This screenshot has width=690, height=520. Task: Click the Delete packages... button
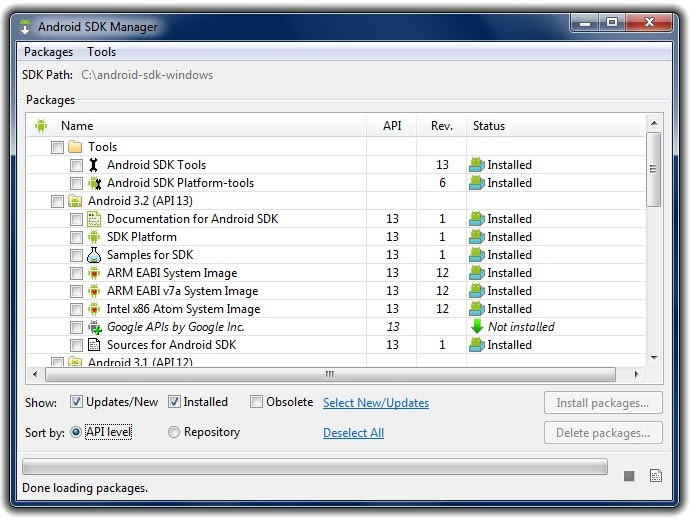coord(603,433)
